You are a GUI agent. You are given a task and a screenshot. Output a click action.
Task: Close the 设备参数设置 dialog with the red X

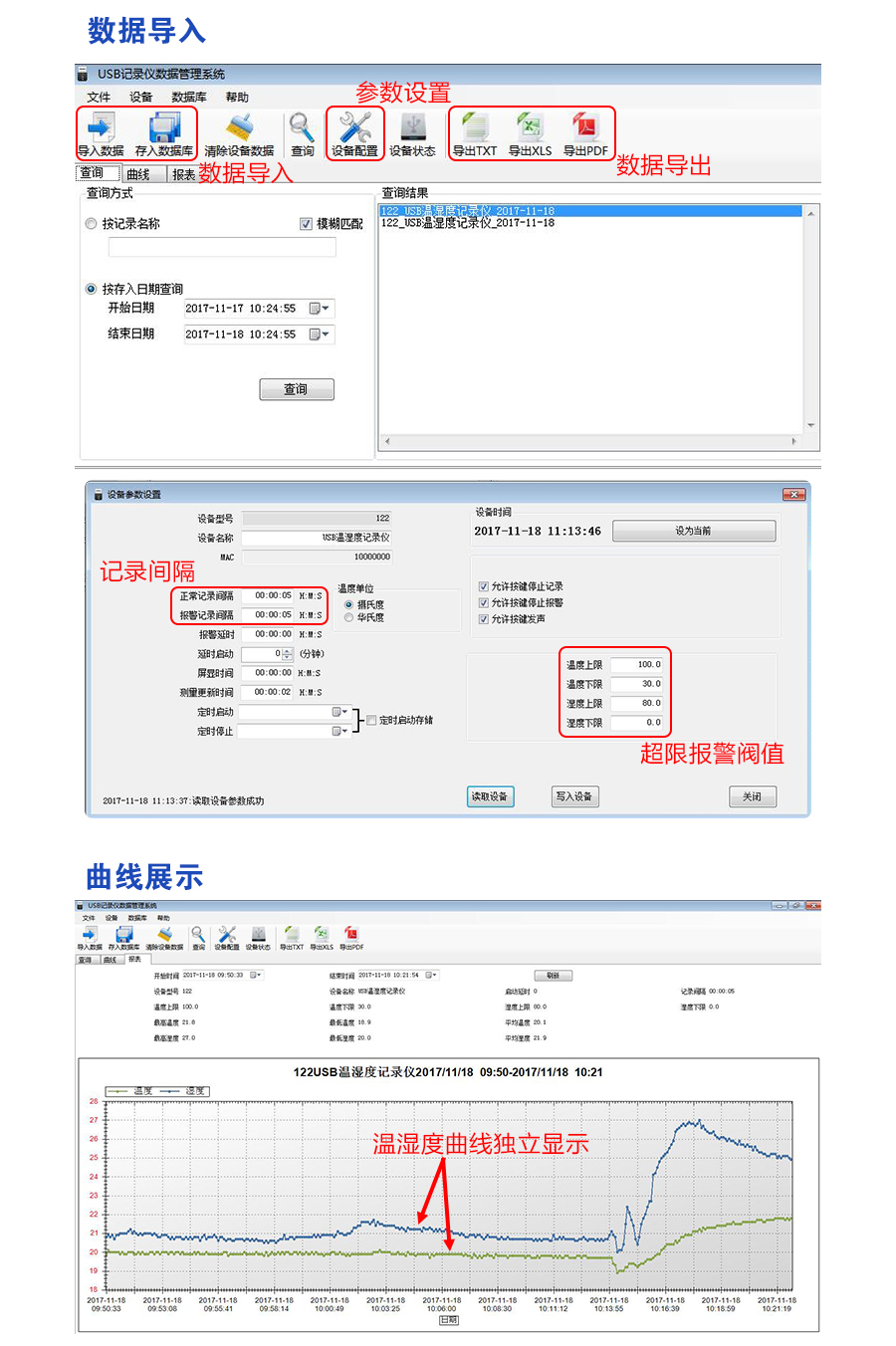(x=793, y=495)
